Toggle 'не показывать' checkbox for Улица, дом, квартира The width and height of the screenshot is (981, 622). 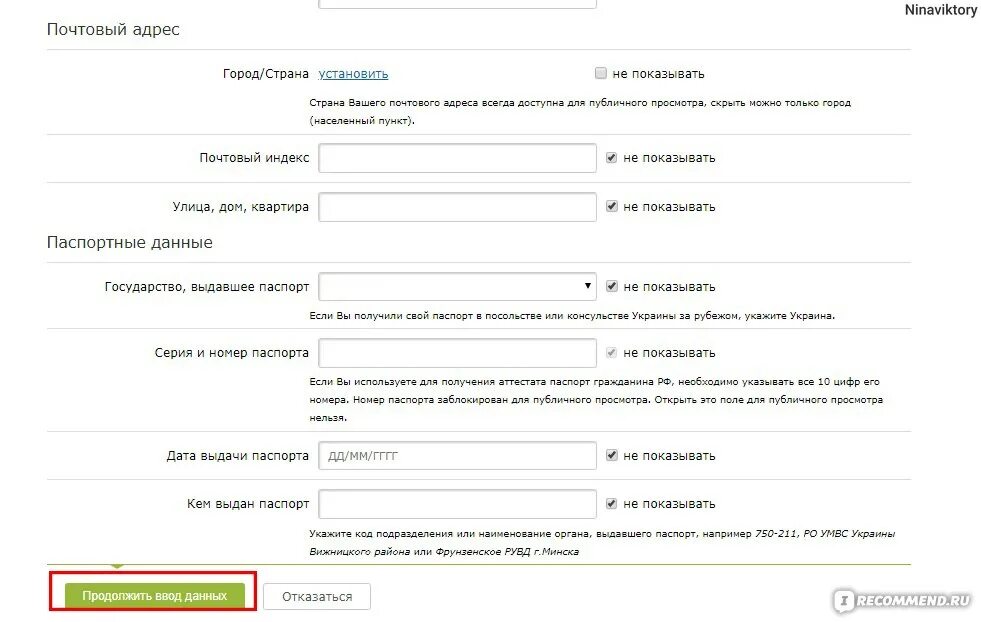(611, 206)
